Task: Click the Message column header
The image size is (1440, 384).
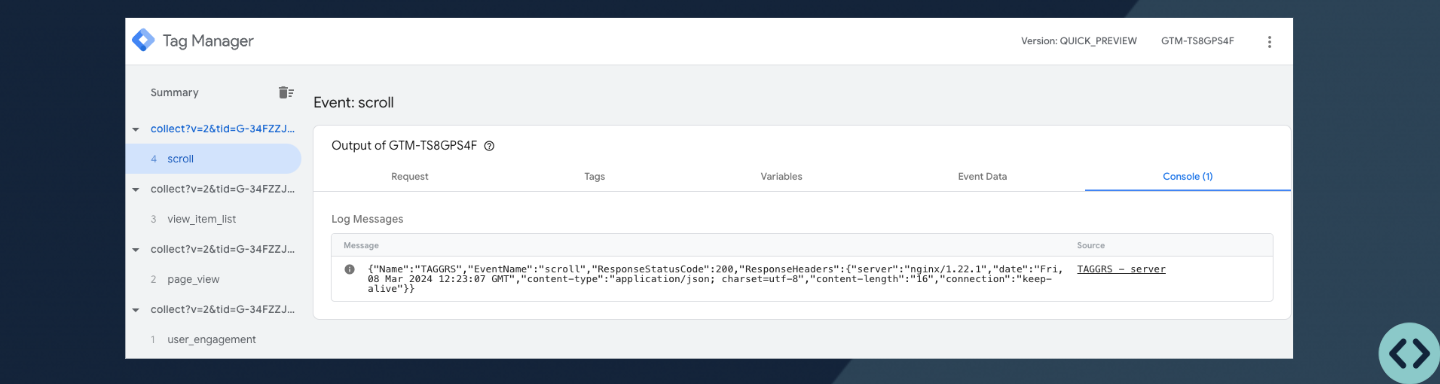Action: (x=361, y=245)
